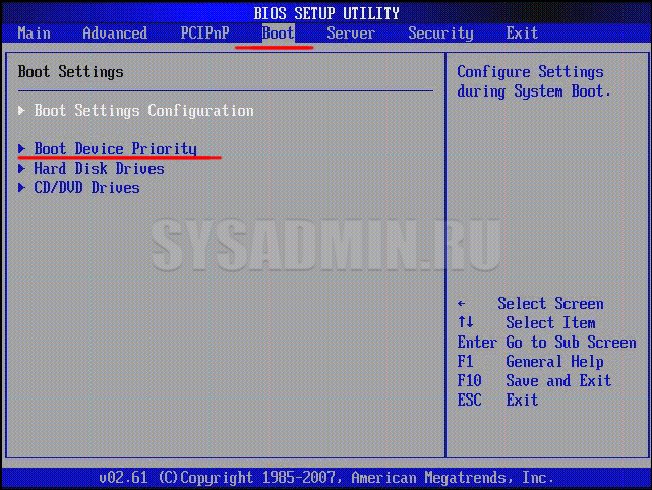Go to the Server tab
652x490 pixels.
(350, 34)
